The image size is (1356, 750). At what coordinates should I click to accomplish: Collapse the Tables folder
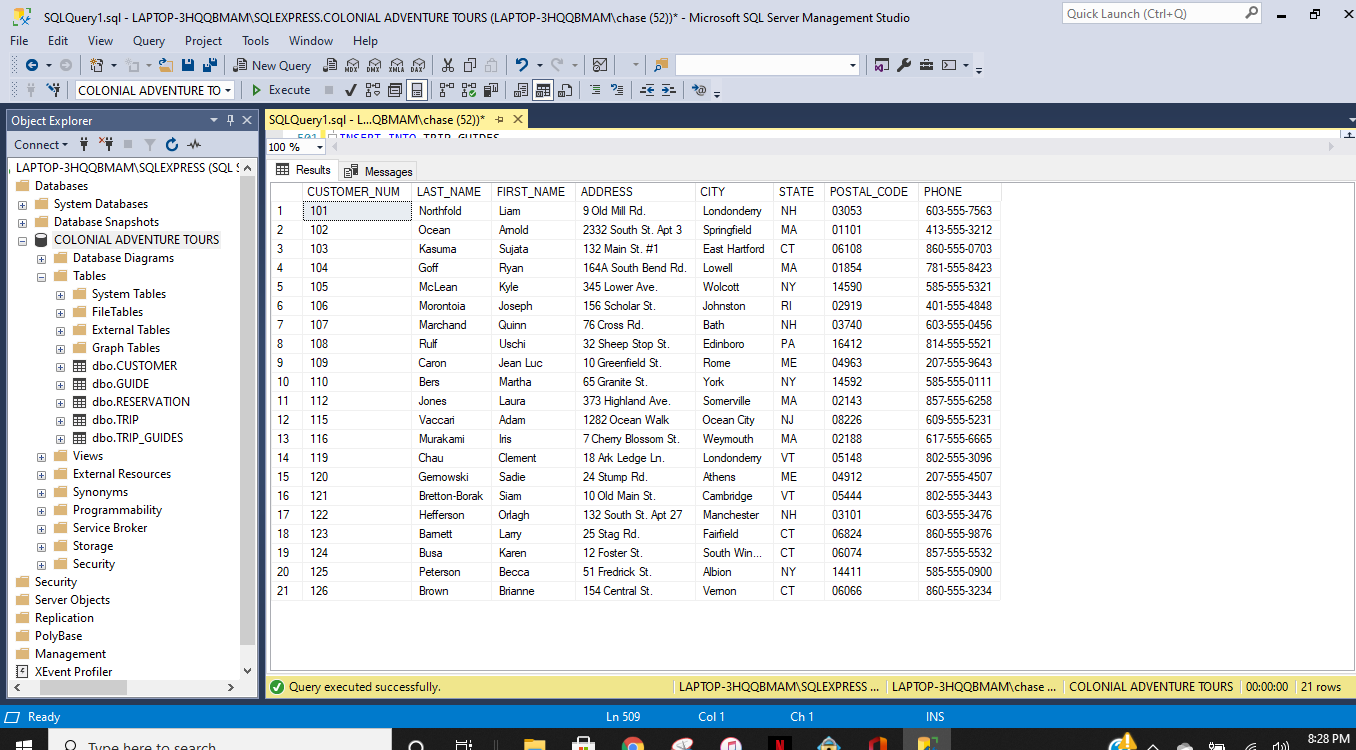pos(40,275)
